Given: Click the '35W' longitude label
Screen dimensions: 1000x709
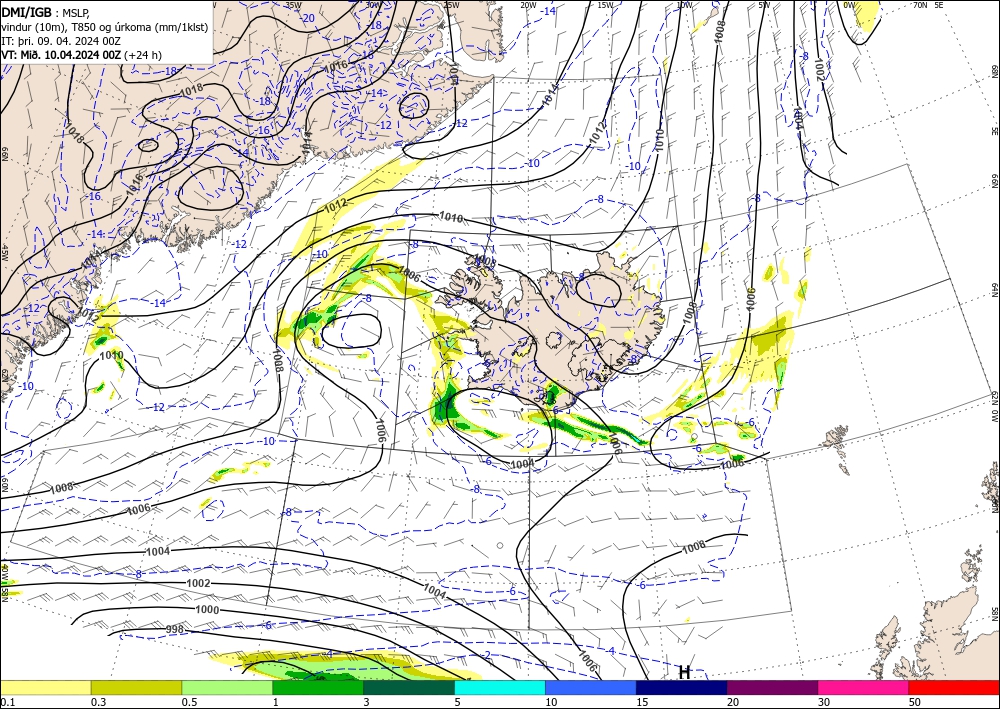Looking at the screenshot, I should point(293,5).
